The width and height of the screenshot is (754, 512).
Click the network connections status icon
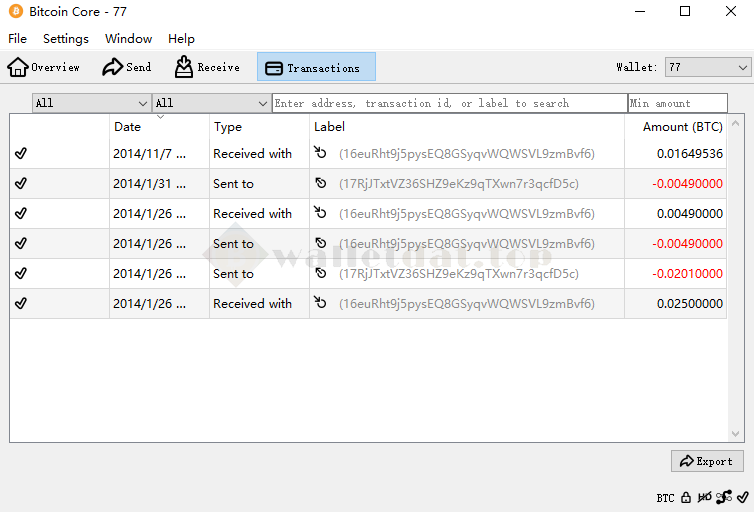(723, 497)
